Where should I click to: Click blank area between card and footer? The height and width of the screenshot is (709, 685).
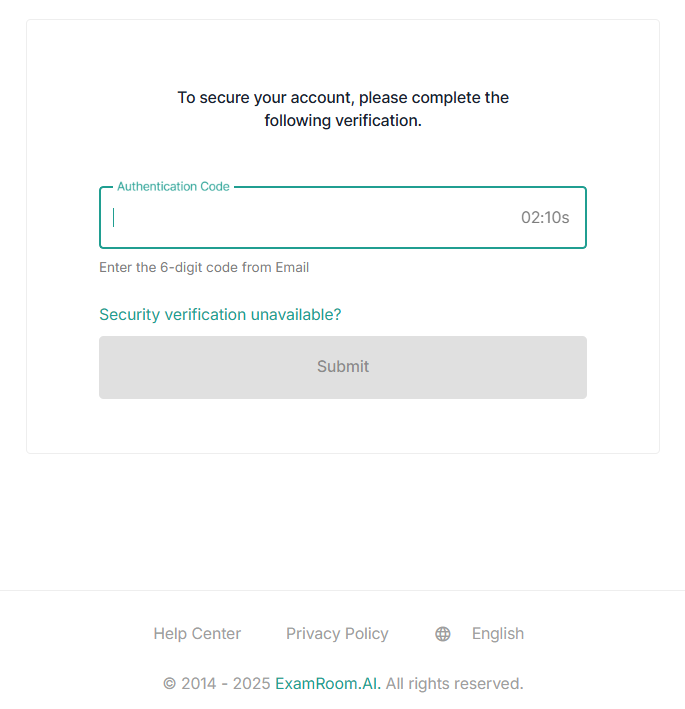click(x=343, y=520)
